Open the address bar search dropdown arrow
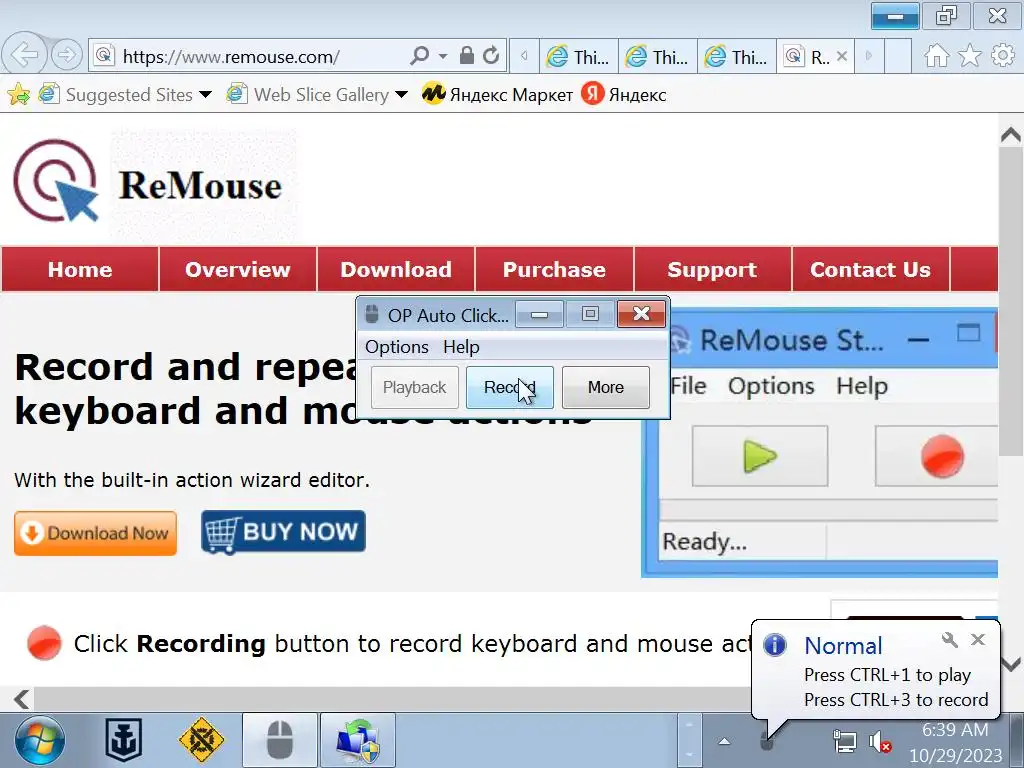1024x768 pixels. click(443, 56)
